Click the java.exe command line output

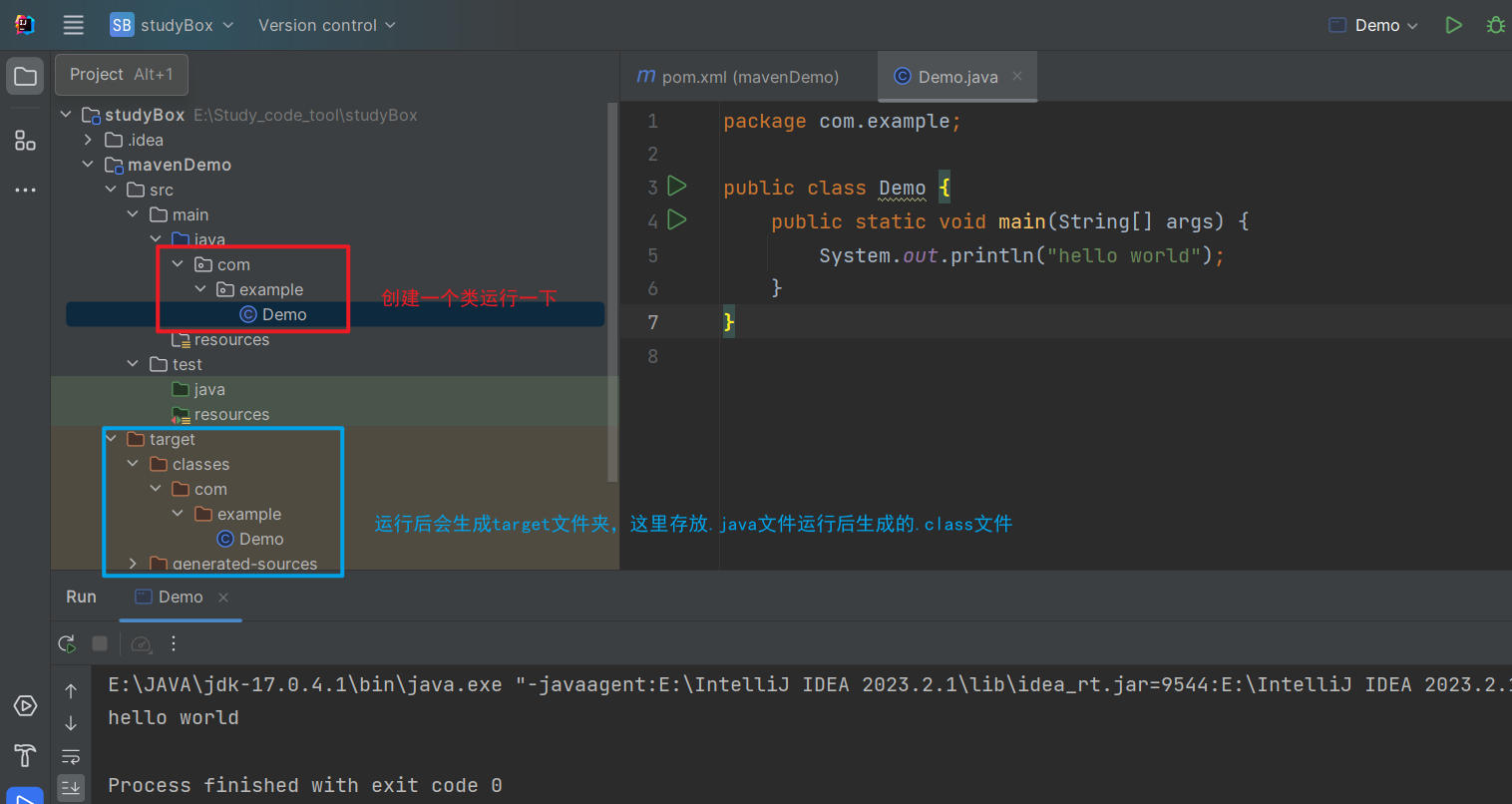pos(809,684)
